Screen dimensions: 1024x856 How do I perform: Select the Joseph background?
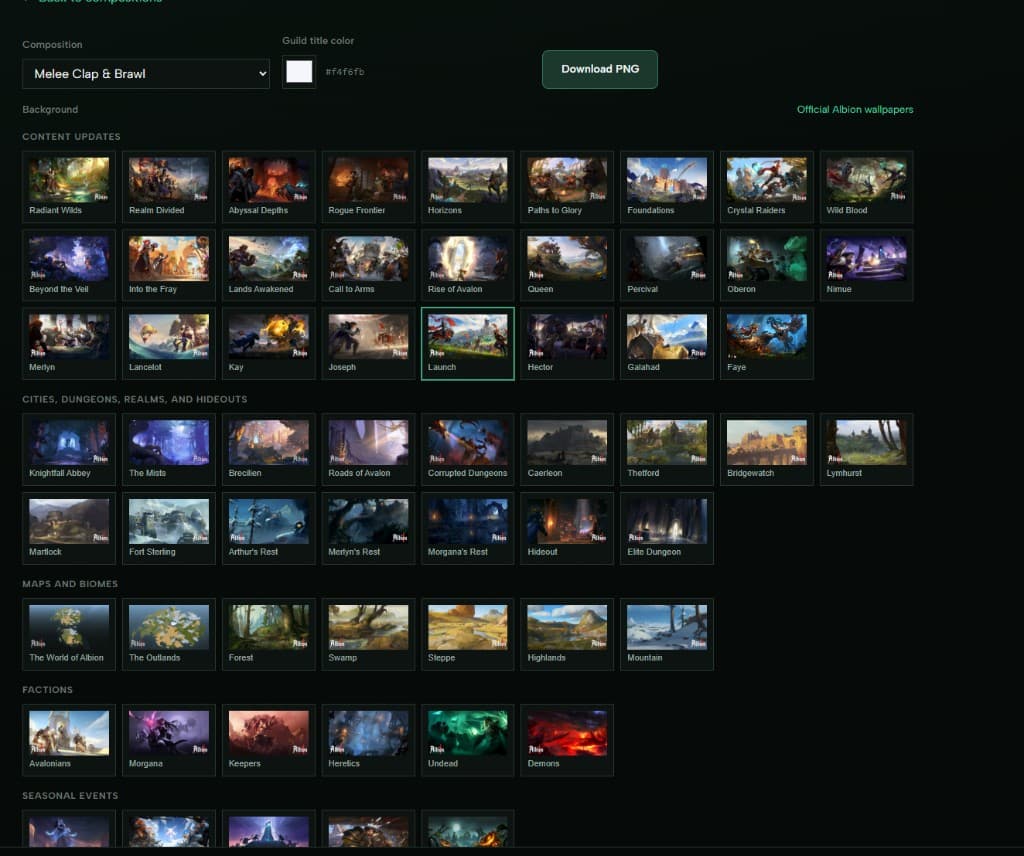click(x=368, y=343)
